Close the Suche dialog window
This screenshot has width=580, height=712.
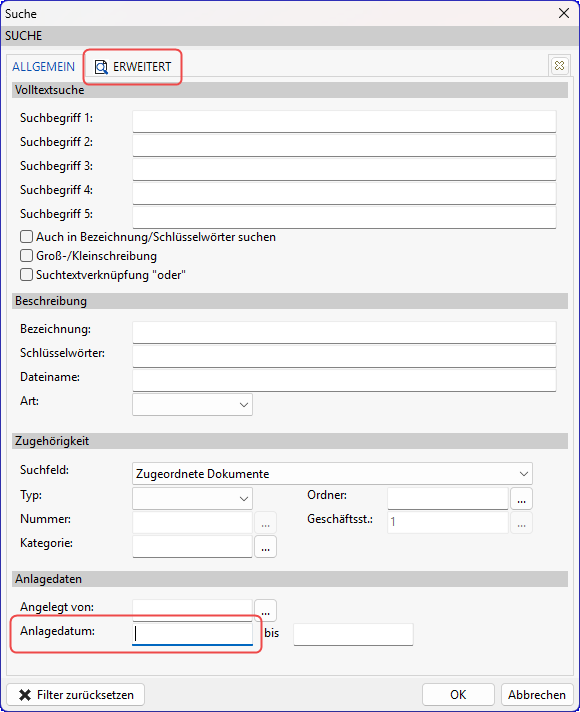click(564, 13)
